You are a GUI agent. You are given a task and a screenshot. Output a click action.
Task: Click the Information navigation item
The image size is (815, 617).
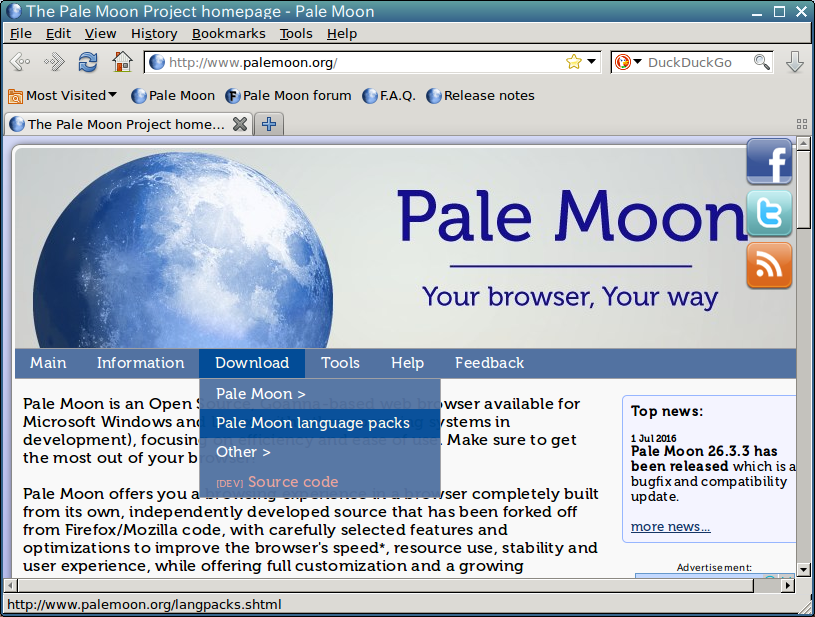[140, 363]
